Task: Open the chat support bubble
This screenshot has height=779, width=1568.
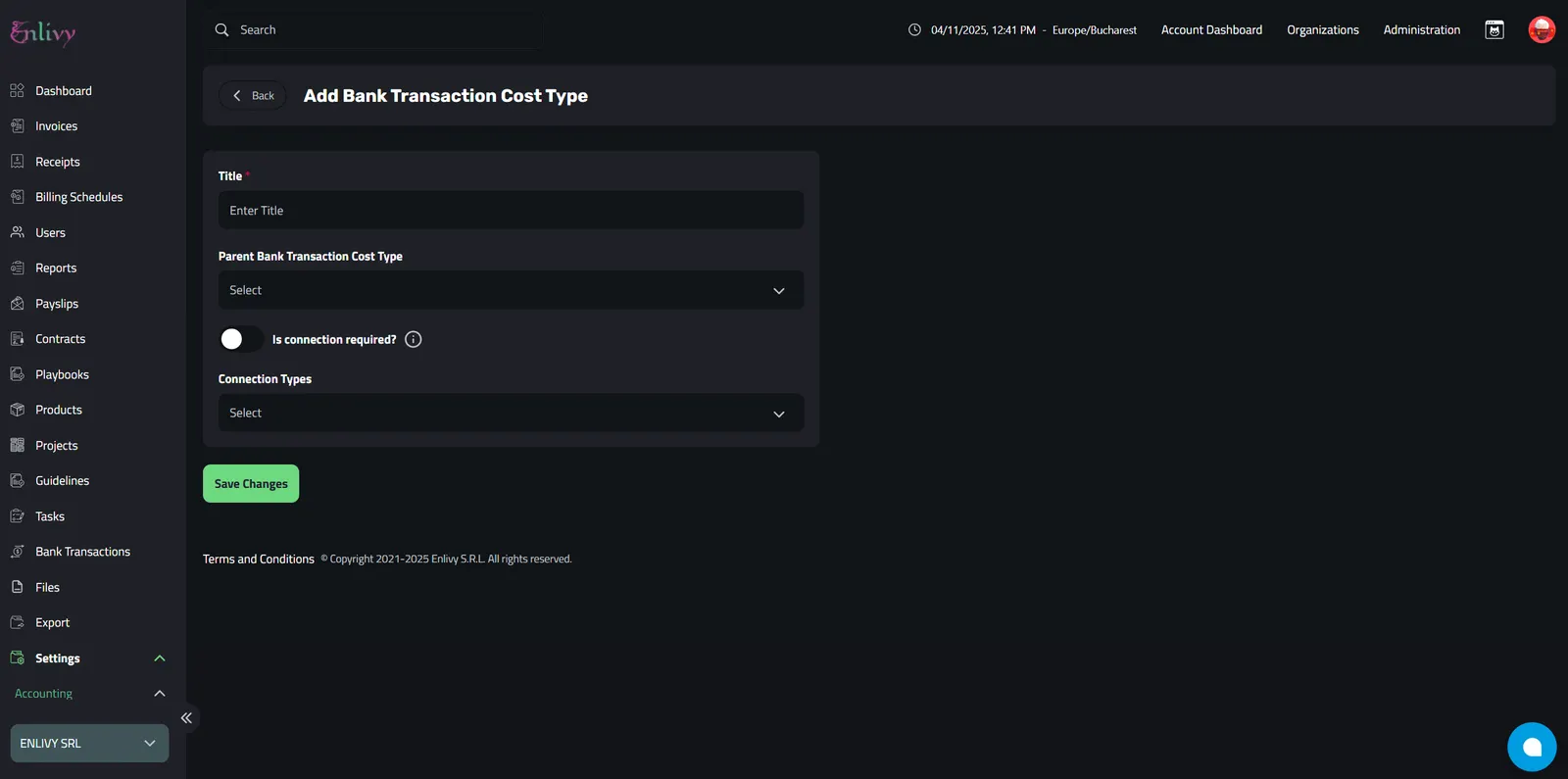Action: coord(1532,747)
